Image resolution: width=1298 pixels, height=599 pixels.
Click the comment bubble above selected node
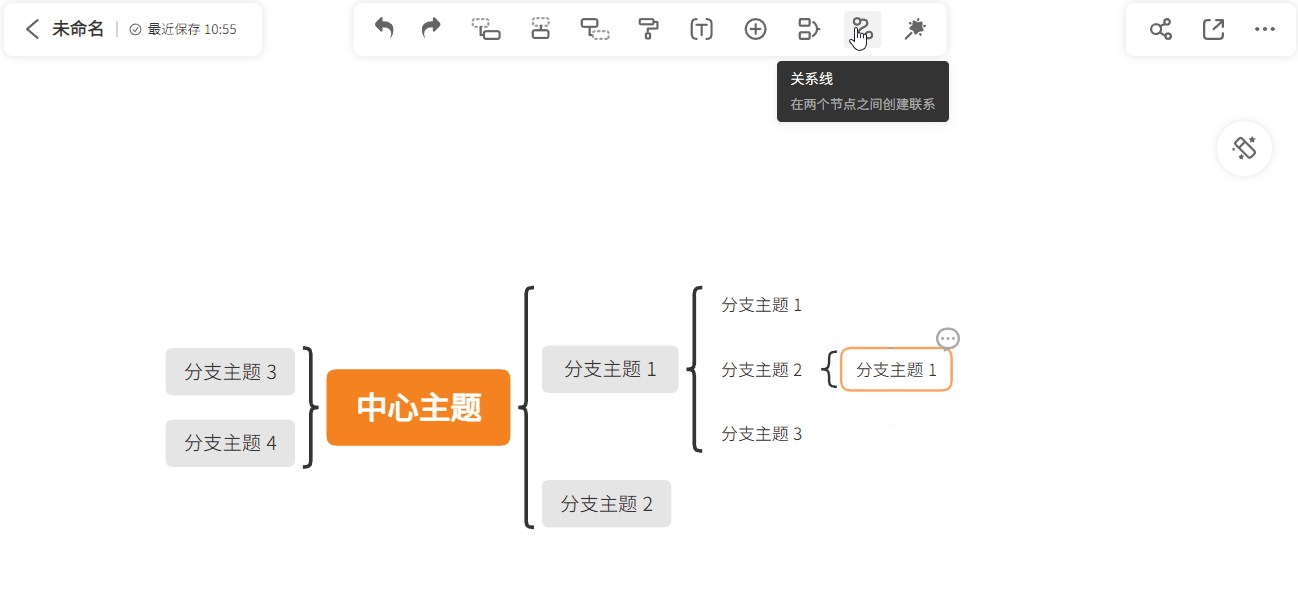pyautogui.click(x=948, y=338)
